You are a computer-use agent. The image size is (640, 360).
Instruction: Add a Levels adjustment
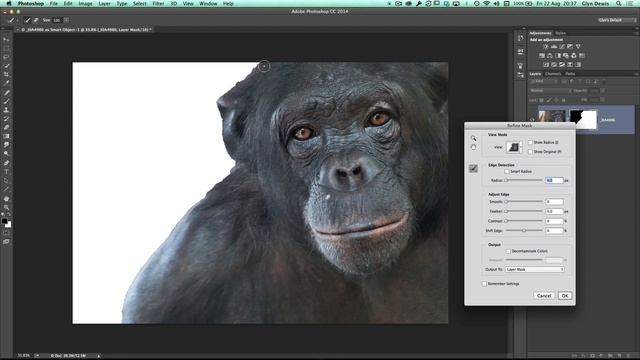pos(554,47)
